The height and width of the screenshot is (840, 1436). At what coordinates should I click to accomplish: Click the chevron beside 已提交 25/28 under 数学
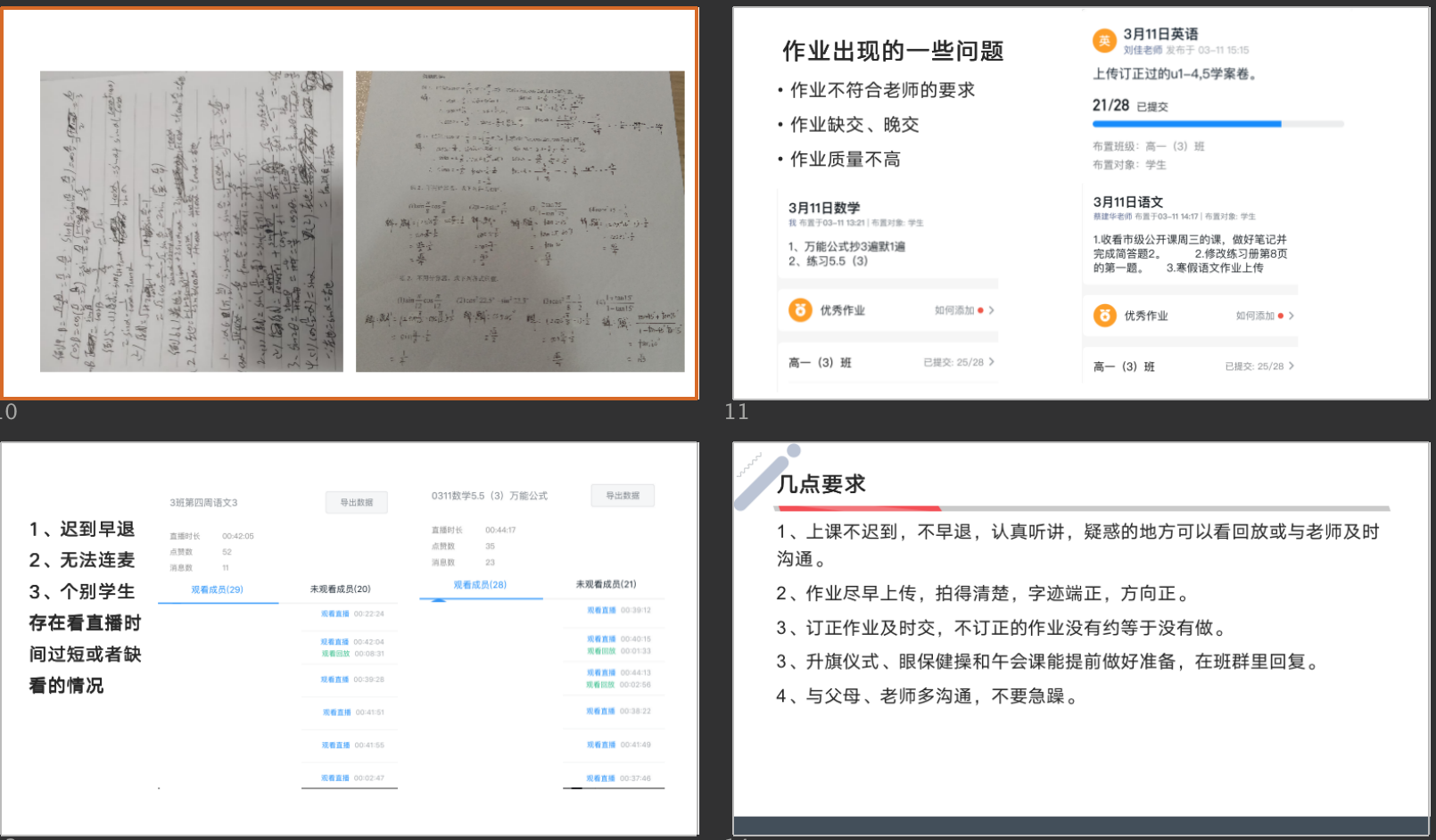pos(992,362)
